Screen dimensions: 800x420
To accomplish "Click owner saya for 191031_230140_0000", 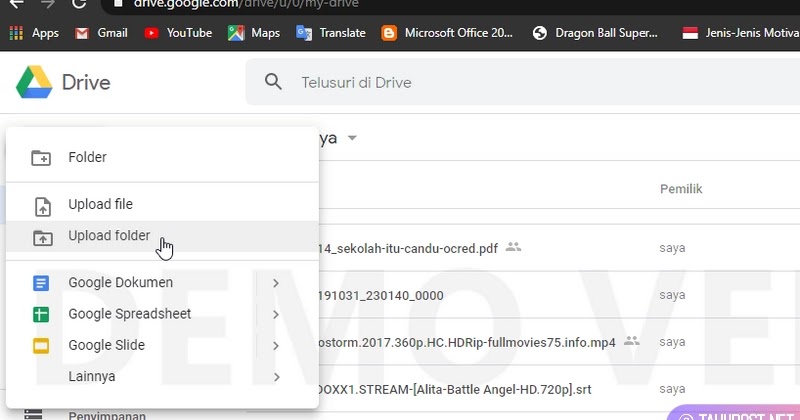I will point(672,295).
